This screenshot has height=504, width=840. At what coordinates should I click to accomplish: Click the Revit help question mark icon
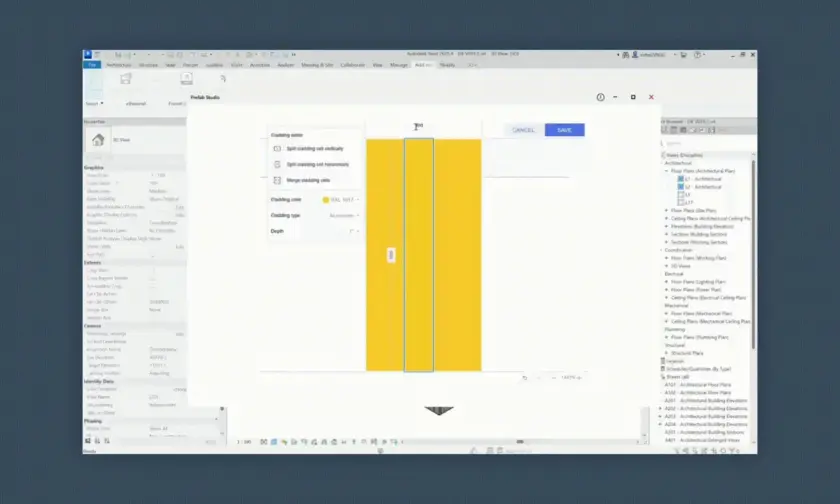tap(697, 55)
